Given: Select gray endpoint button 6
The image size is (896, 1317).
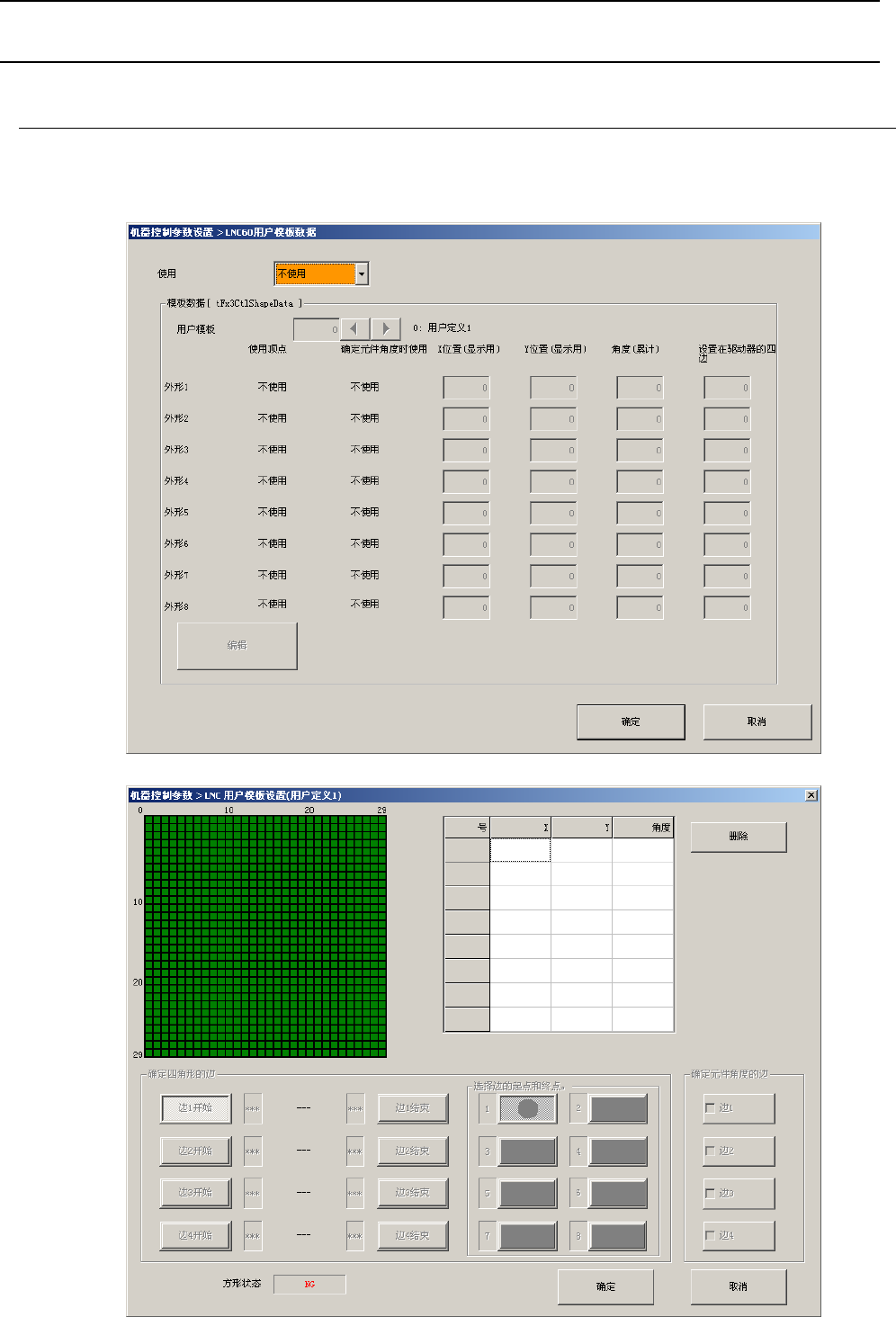Looking at the screenshot, I should coord(618,1193).
